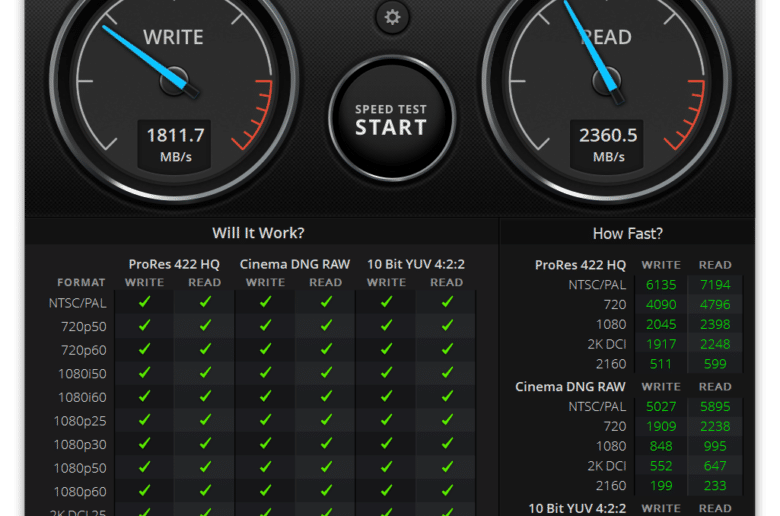Click the ProRes NTSC/PAL read value 7194
Viewport: 780px width, 516px height.
[715, 285]
